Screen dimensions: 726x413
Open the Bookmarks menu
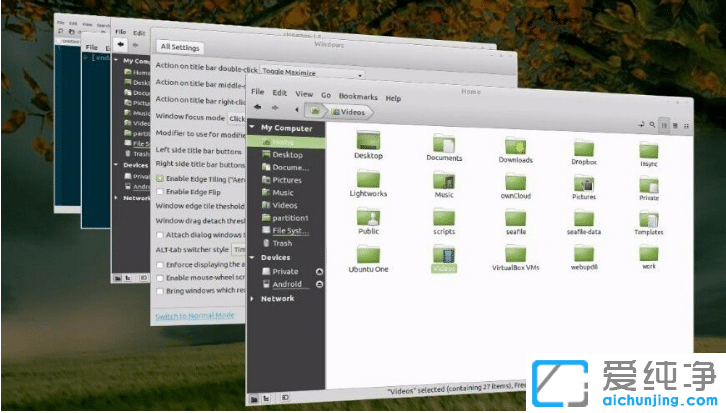(357, 98)
